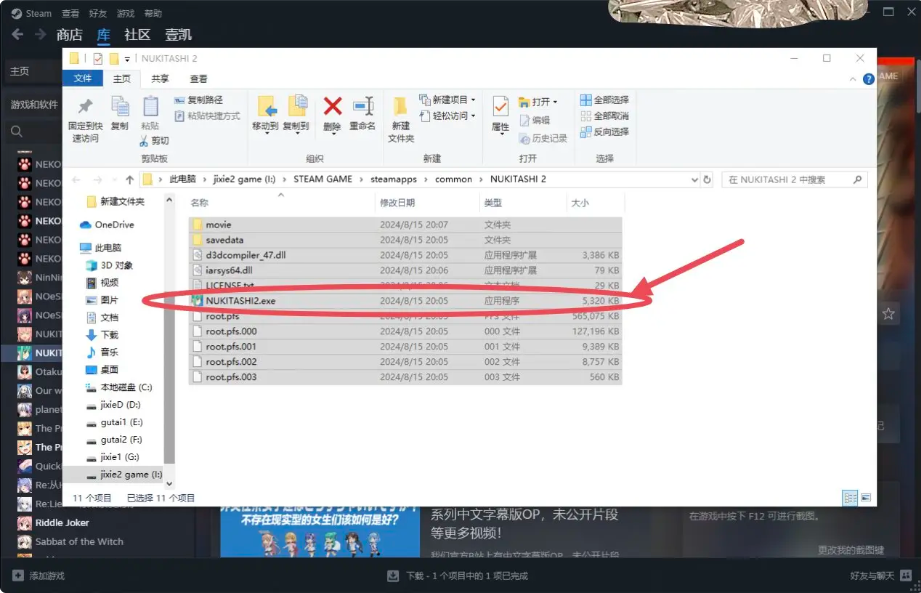The image size is (921, 593).
Task: Click the Copy icon in Clipboard group
Action: tap(120, 109)
